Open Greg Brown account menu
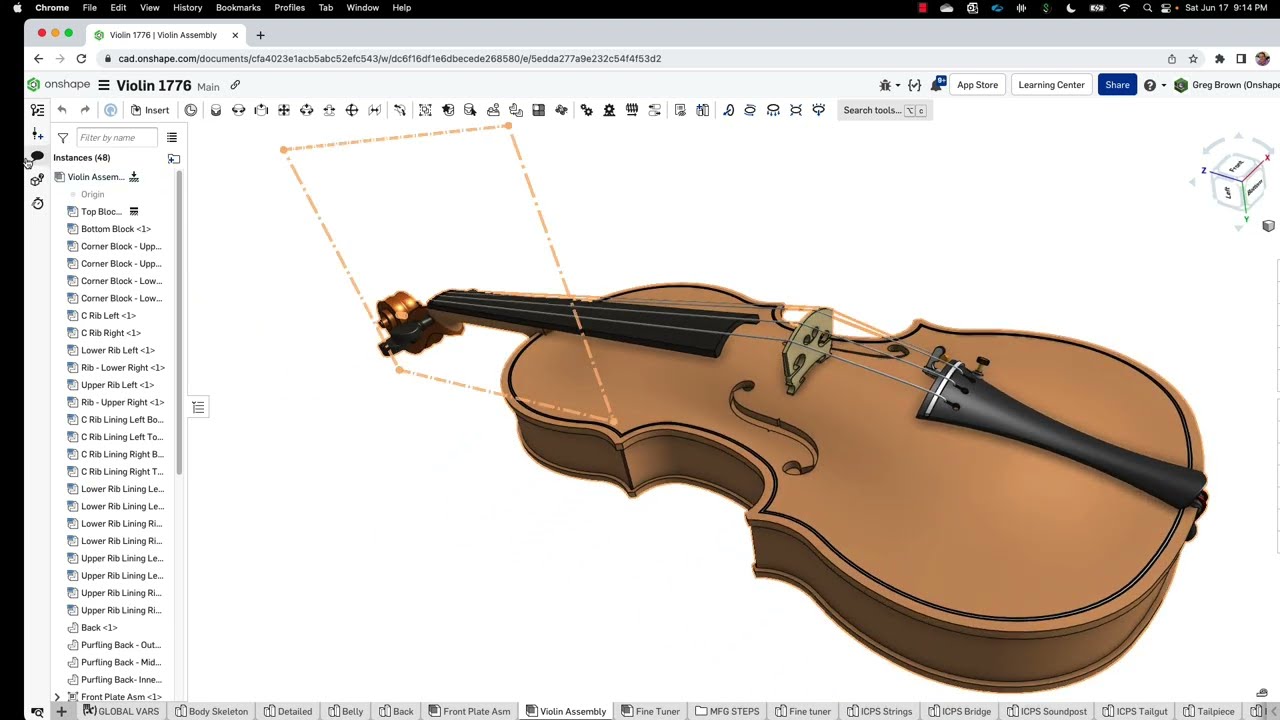This screenshot has height=720, width=1280. tap(1227, 85)
